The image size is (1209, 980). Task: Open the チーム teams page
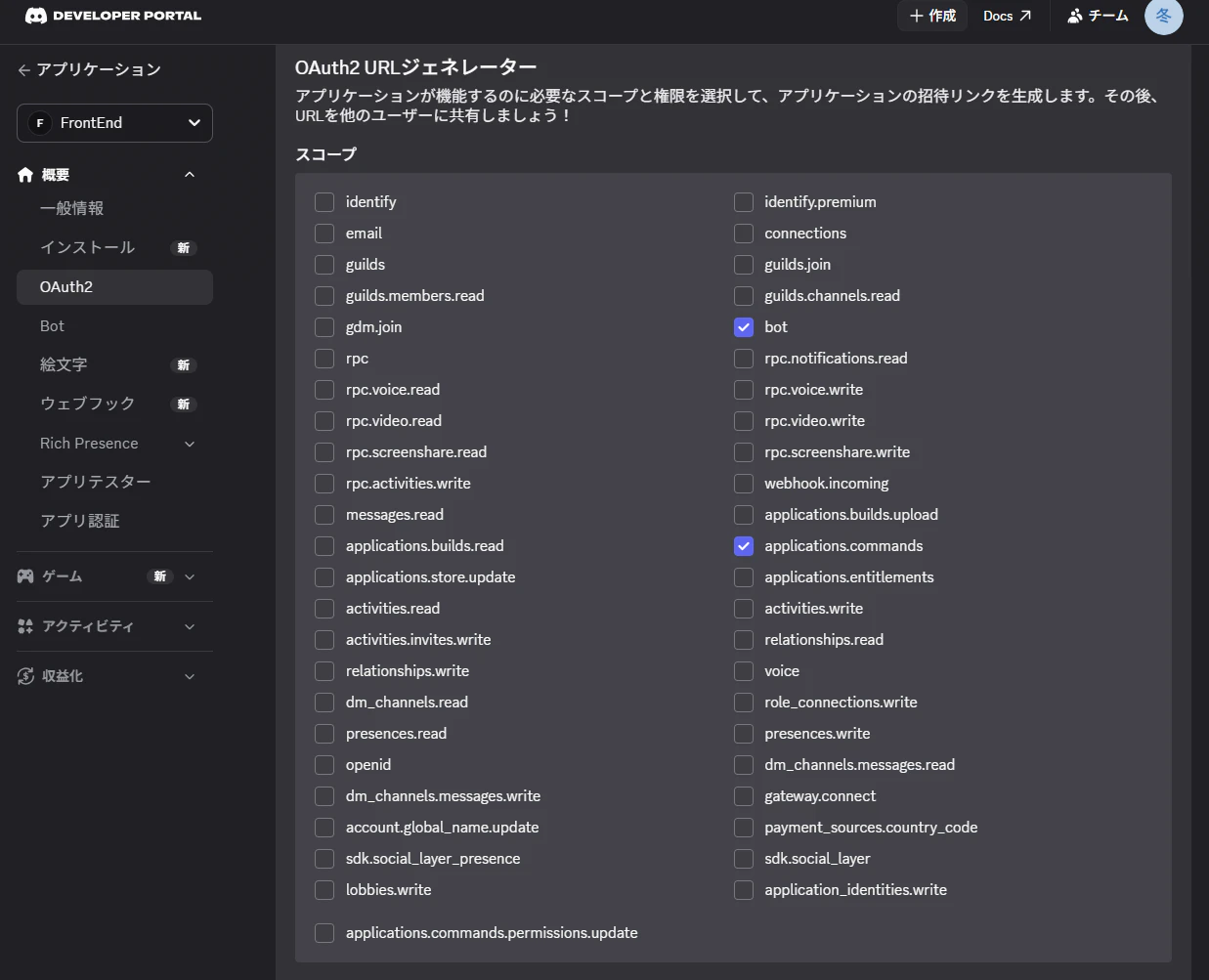pyautogui.click(x=1098, y=16)
